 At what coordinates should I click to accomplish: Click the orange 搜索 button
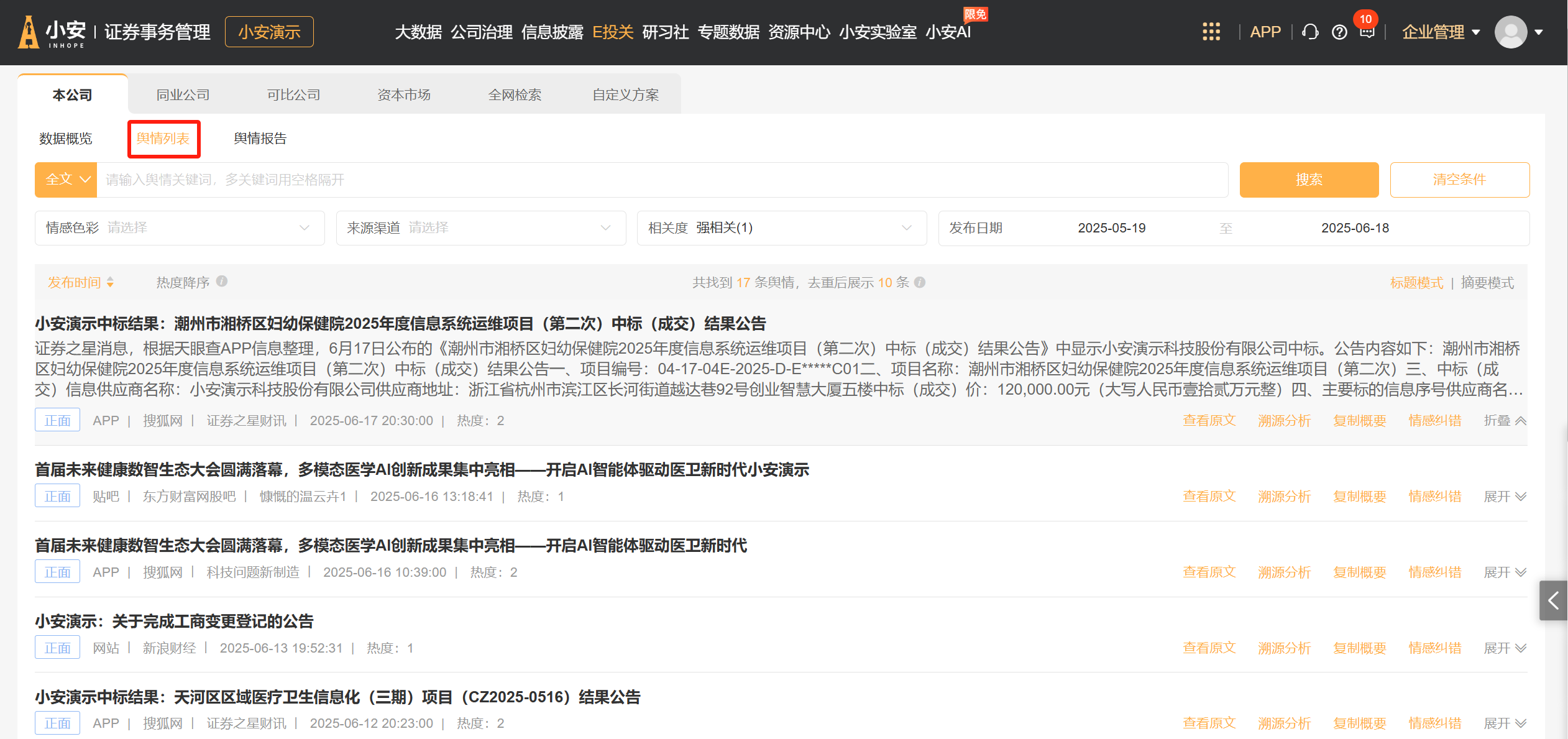pos(1309,180)
